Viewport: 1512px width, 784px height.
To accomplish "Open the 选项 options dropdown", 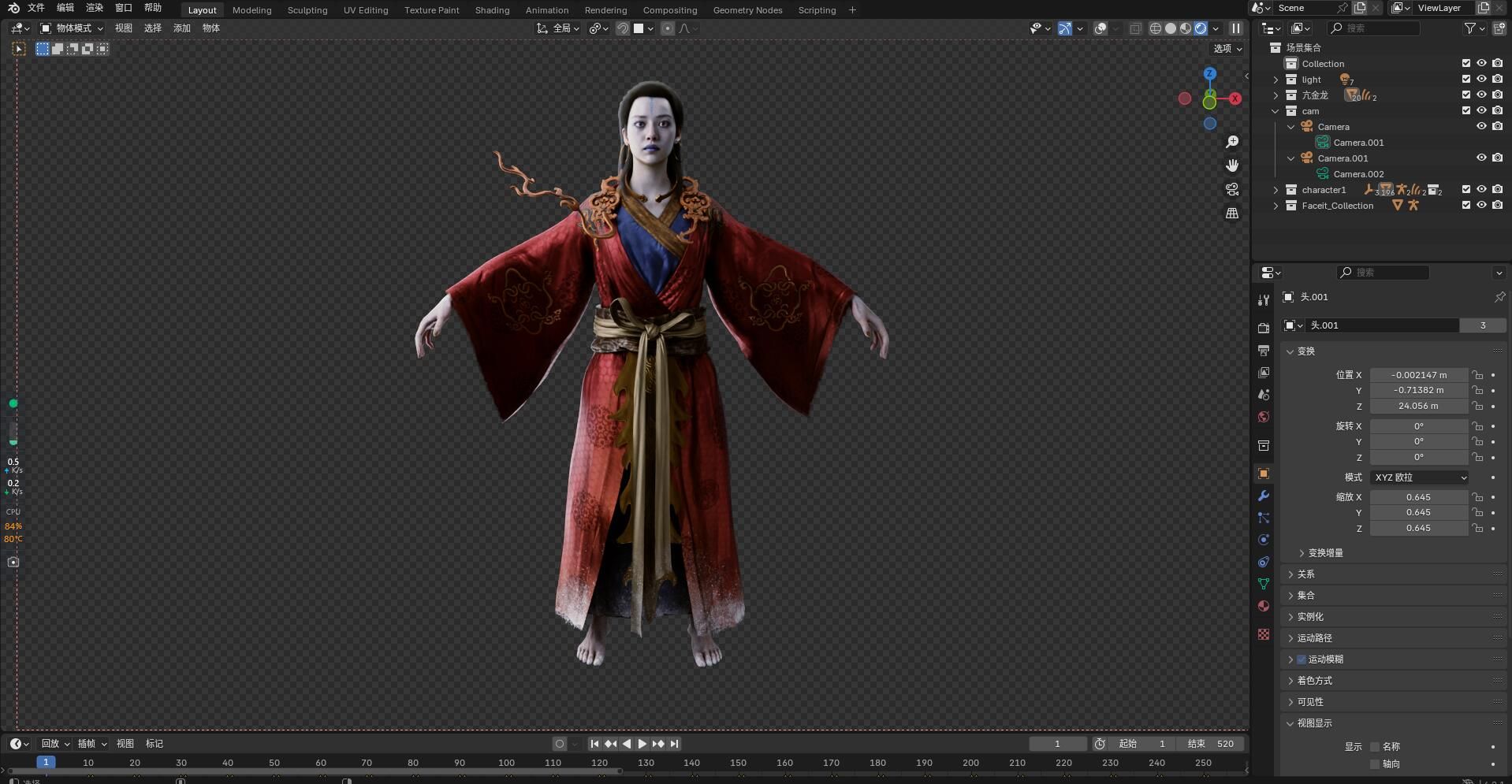I will [x=1227, y=49].
